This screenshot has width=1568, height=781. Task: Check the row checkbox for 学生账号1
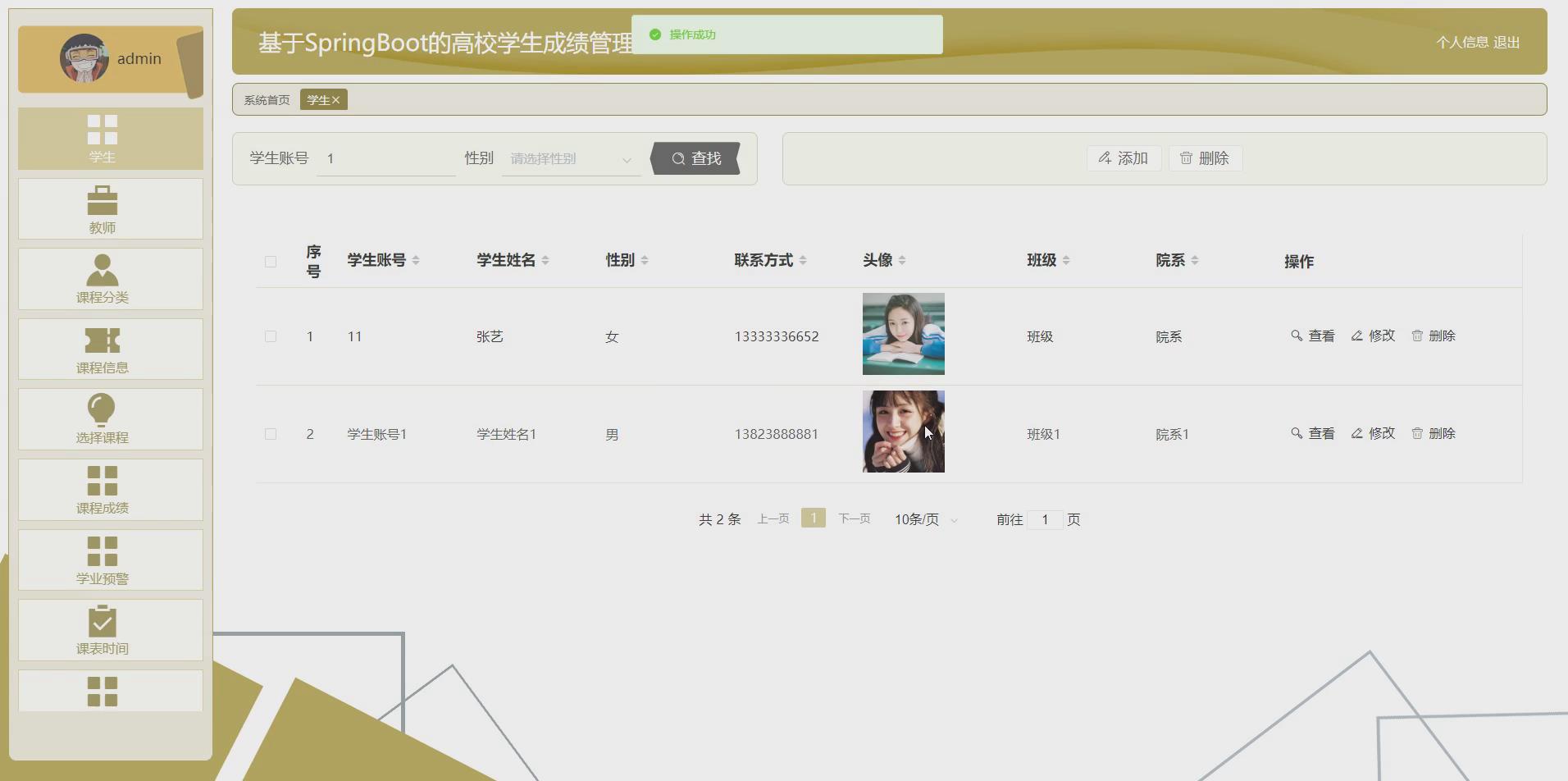click(x=271, y=433)
